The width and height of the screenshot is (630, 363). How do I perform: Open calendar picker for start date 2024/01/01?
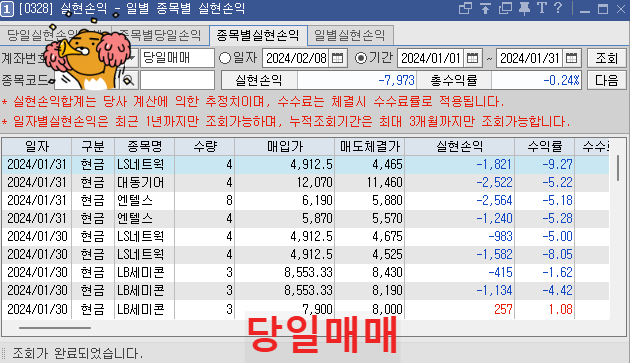tap(472, 58)
